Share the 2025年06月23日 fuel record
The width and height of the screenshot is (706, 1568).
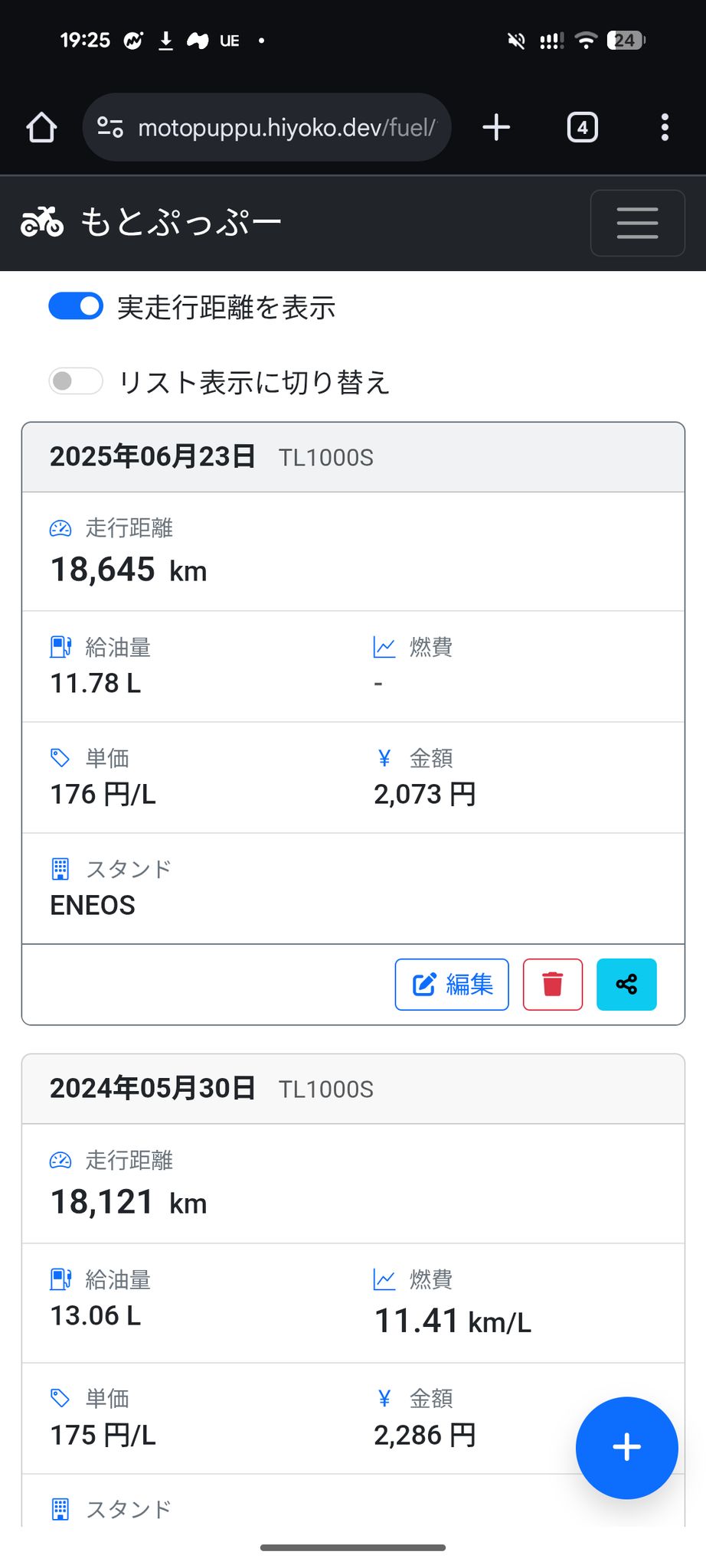pyautogui.click(x=626, y=984)
